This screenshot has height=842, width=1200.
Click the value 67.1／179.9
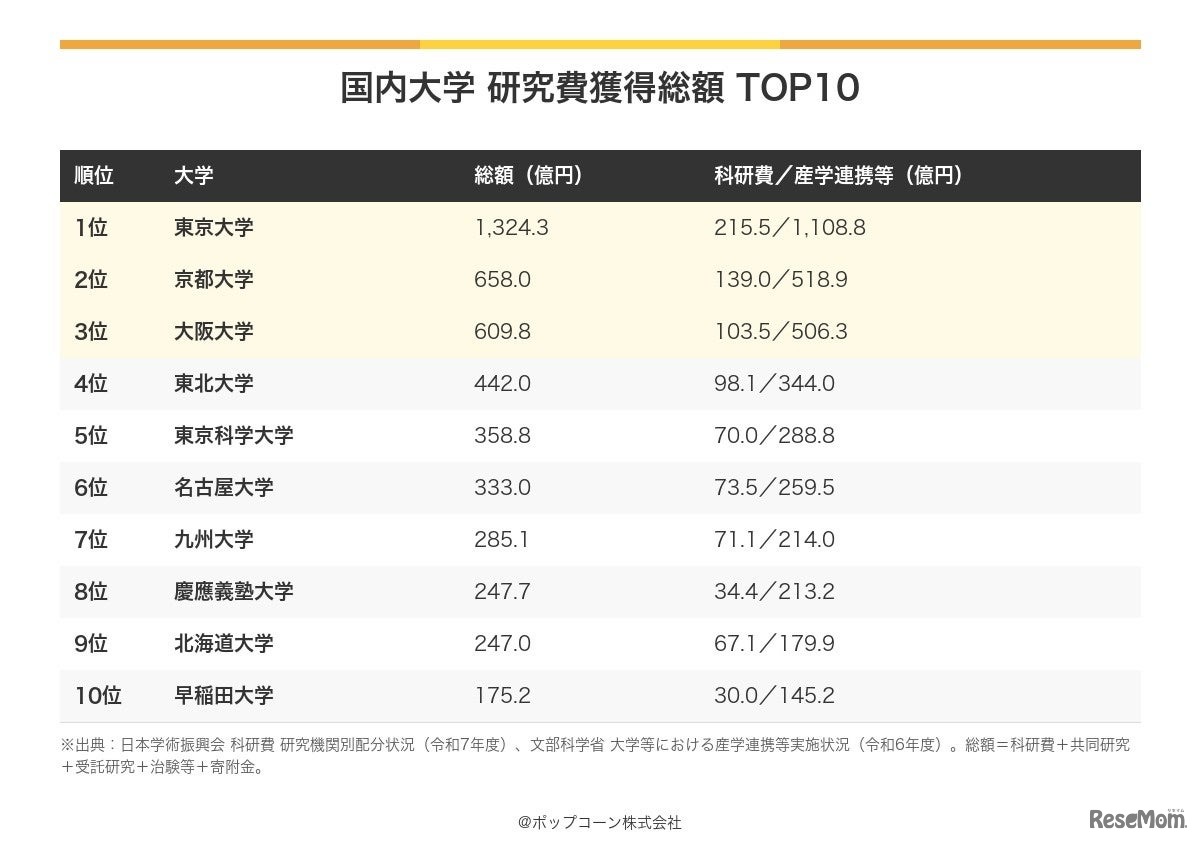pos(775,644)
